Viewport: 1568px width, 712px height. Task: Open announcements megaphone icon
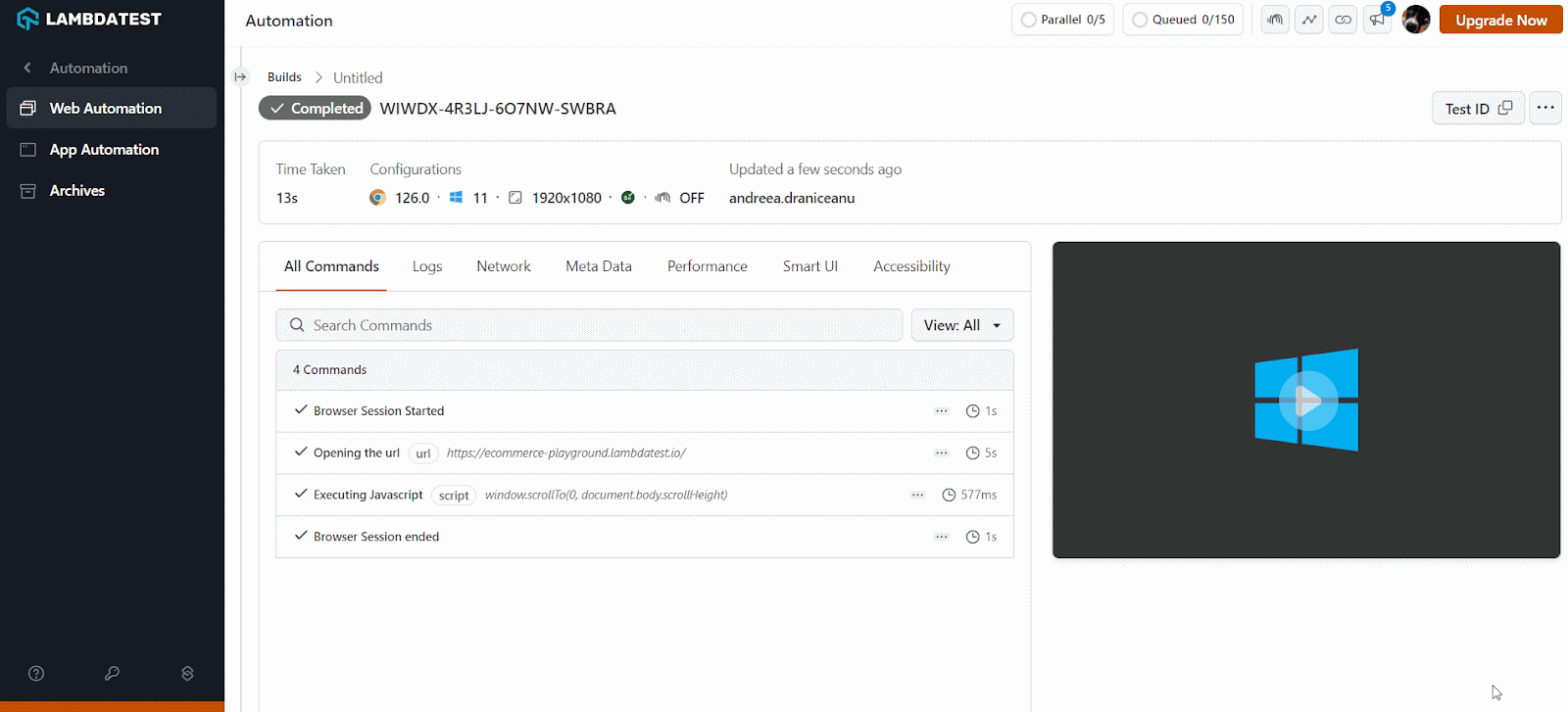click(1378, 20)
